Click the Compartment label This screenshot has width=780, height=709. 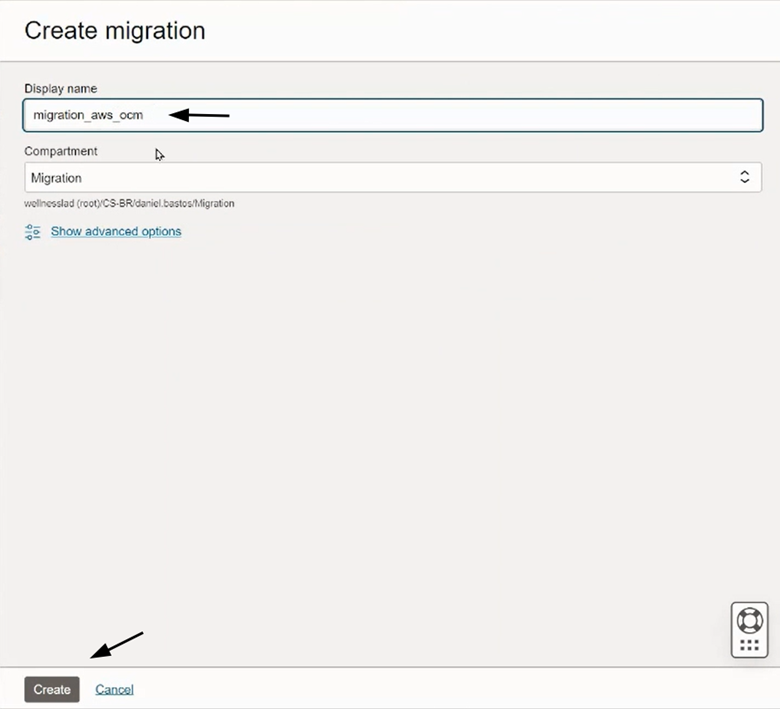[61, 151]
